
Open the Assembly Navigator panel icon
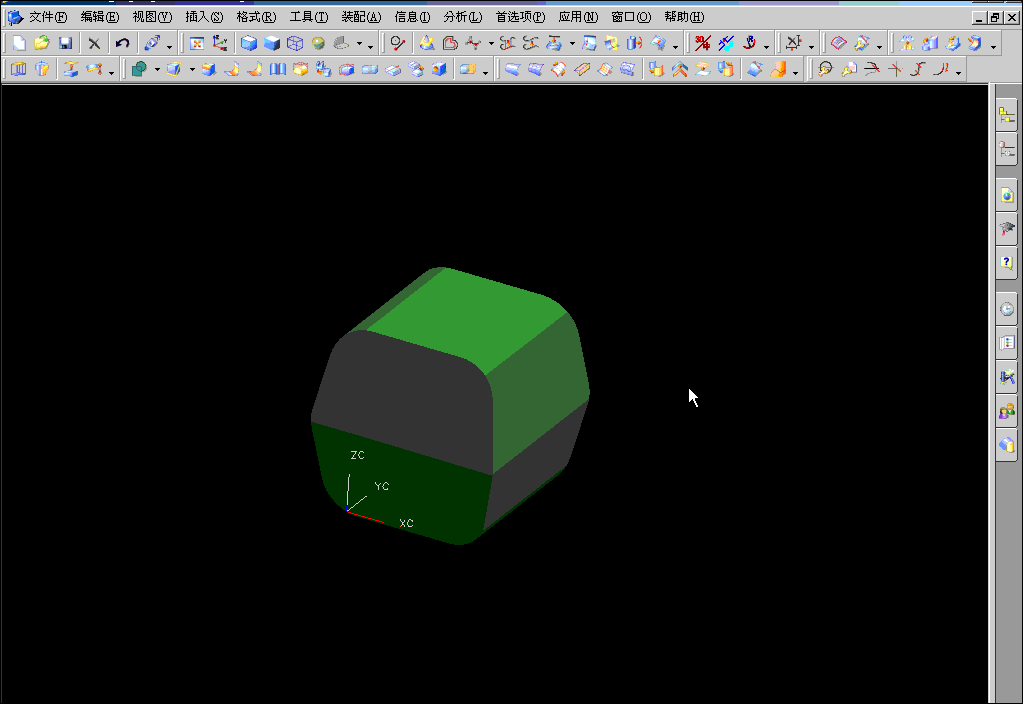[x=1006, y=114]
